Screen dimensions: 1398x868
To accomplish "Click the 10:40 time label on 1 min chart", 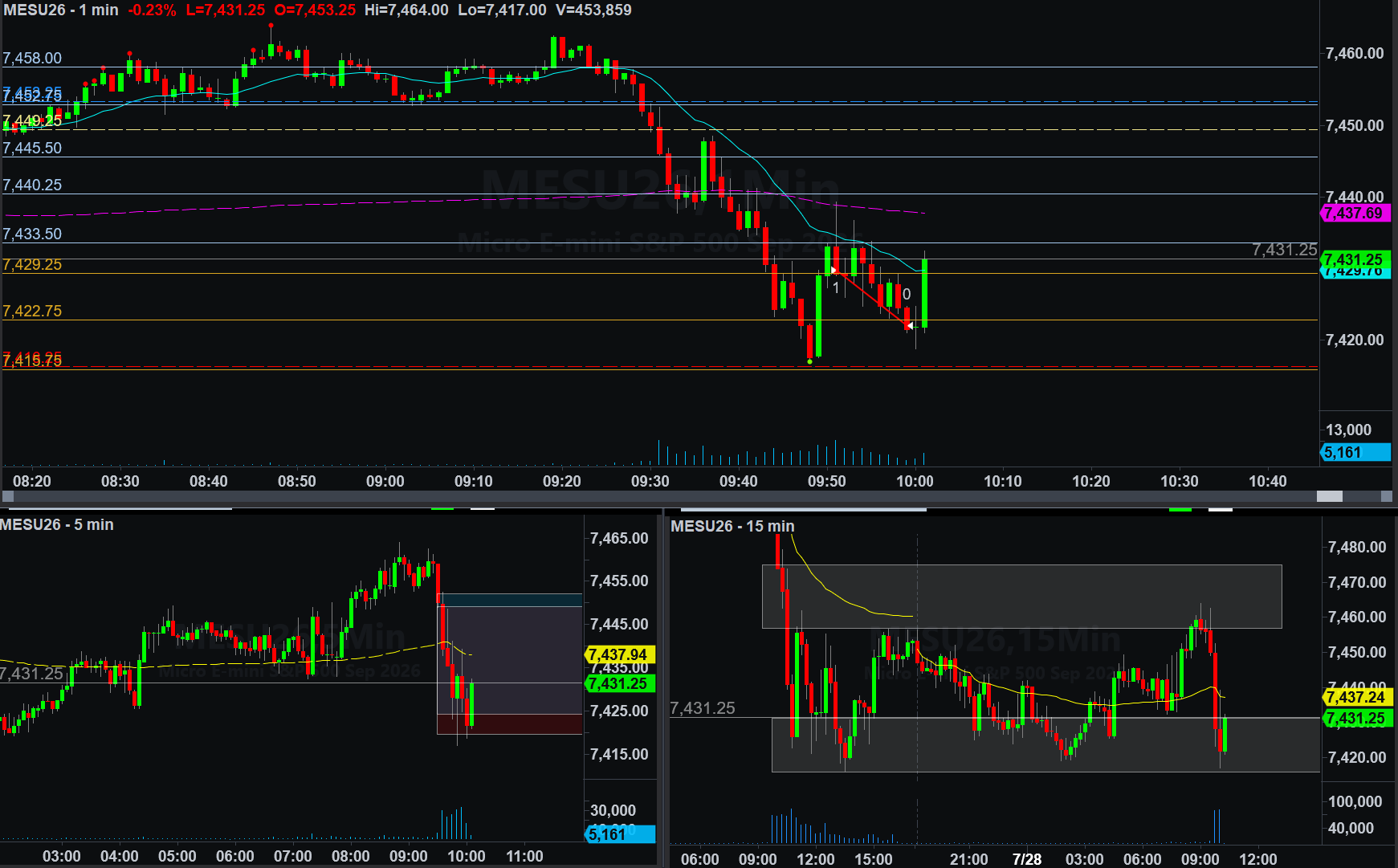I will coord(1268,481).
